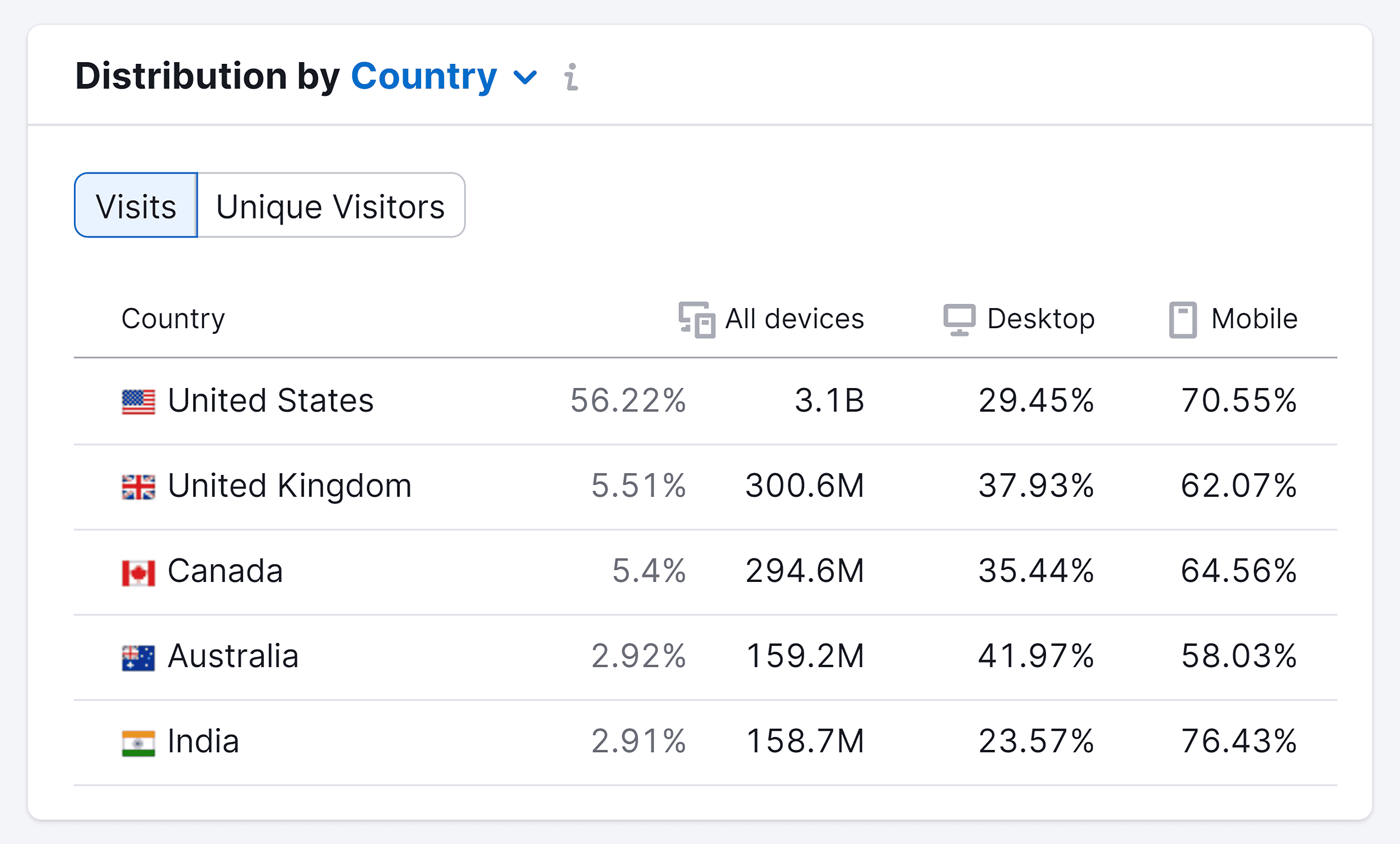Click the Canada flag icon
This screenshot has width=1400, height=844.
pos(138,572)
